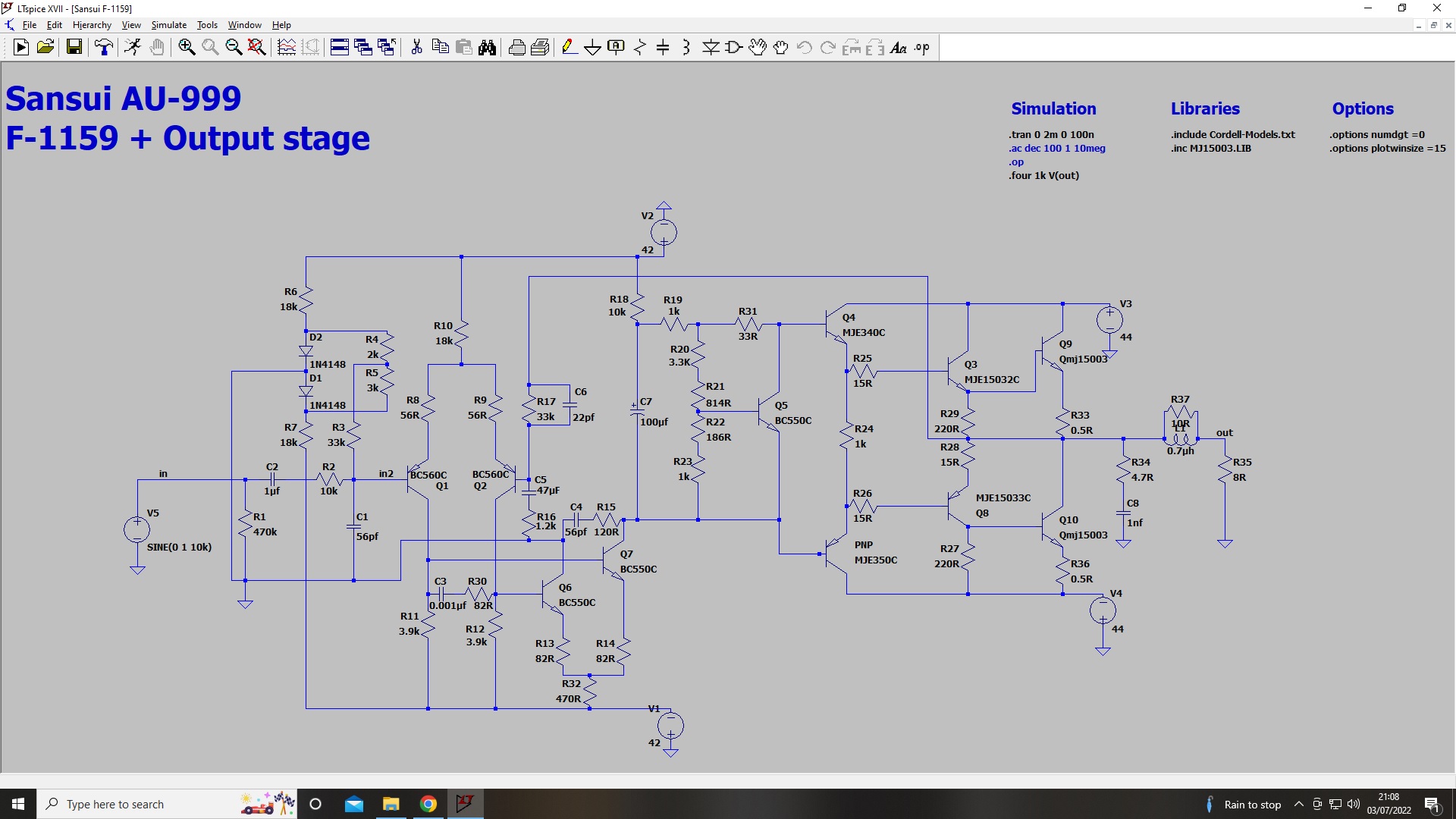Click the Rotate toolbar icon
Screen dimensions: 1456x819
(852, 48)
